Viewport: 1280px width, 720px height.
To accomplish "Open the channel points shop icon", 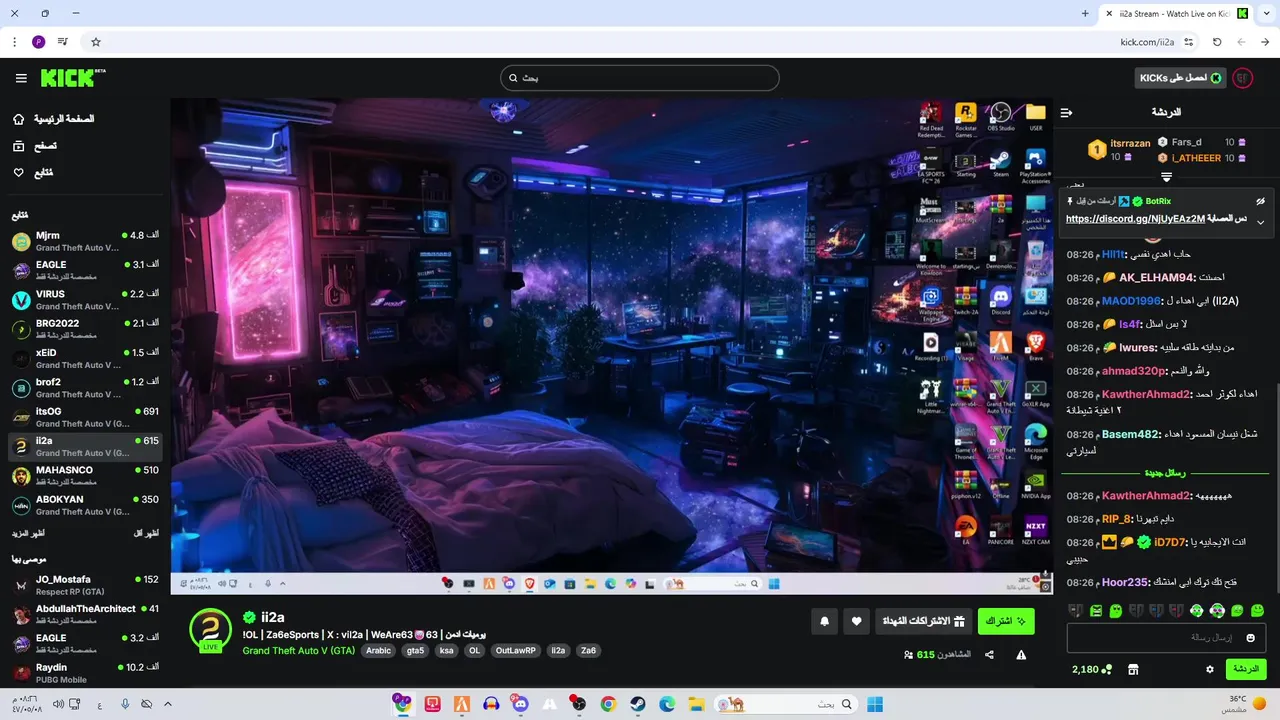I will pos(1133,669).
